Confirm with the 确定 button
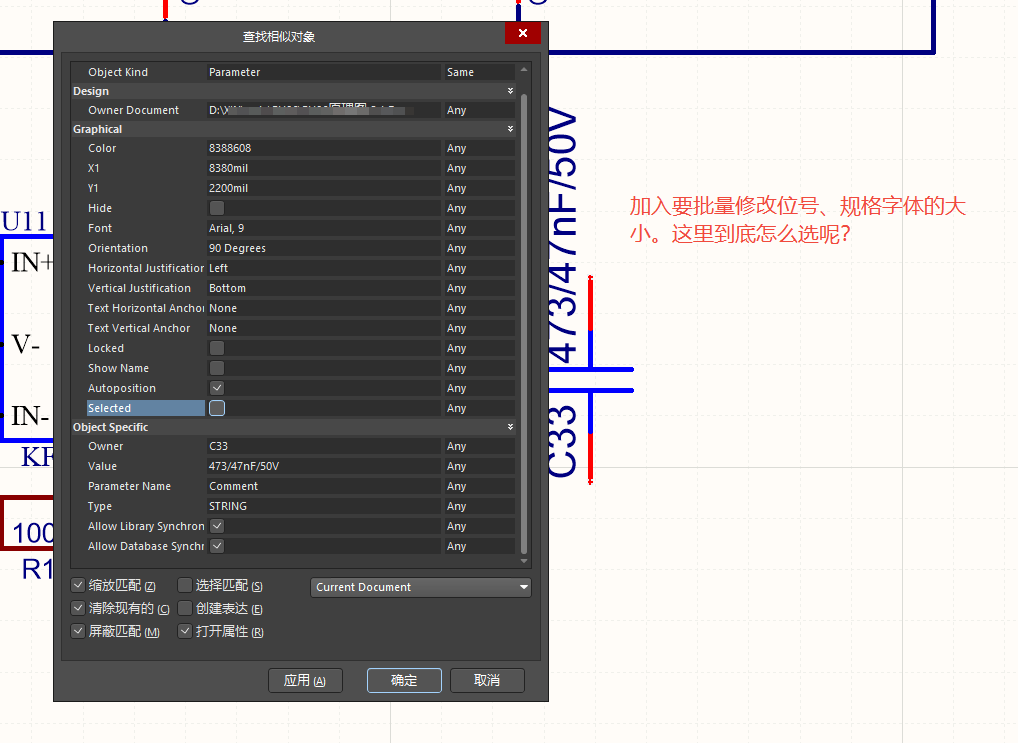The width and height of the screenshot is (1018, 743). pos(404,681)
